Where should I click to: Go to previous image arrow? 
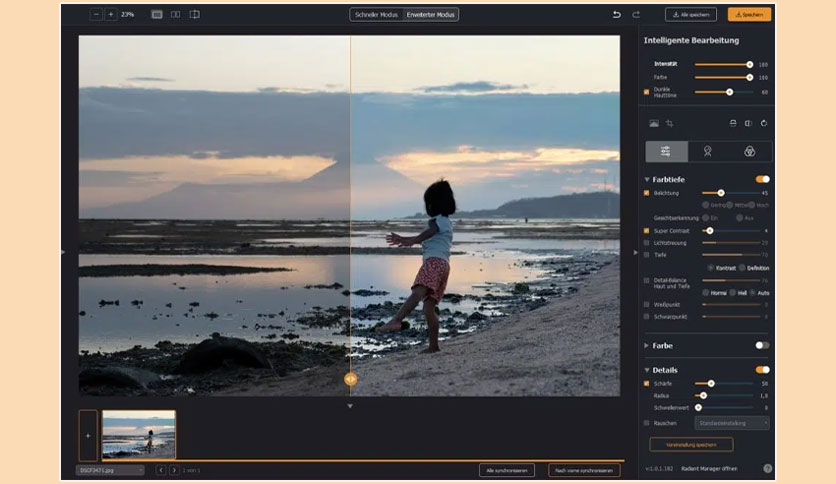160,470
